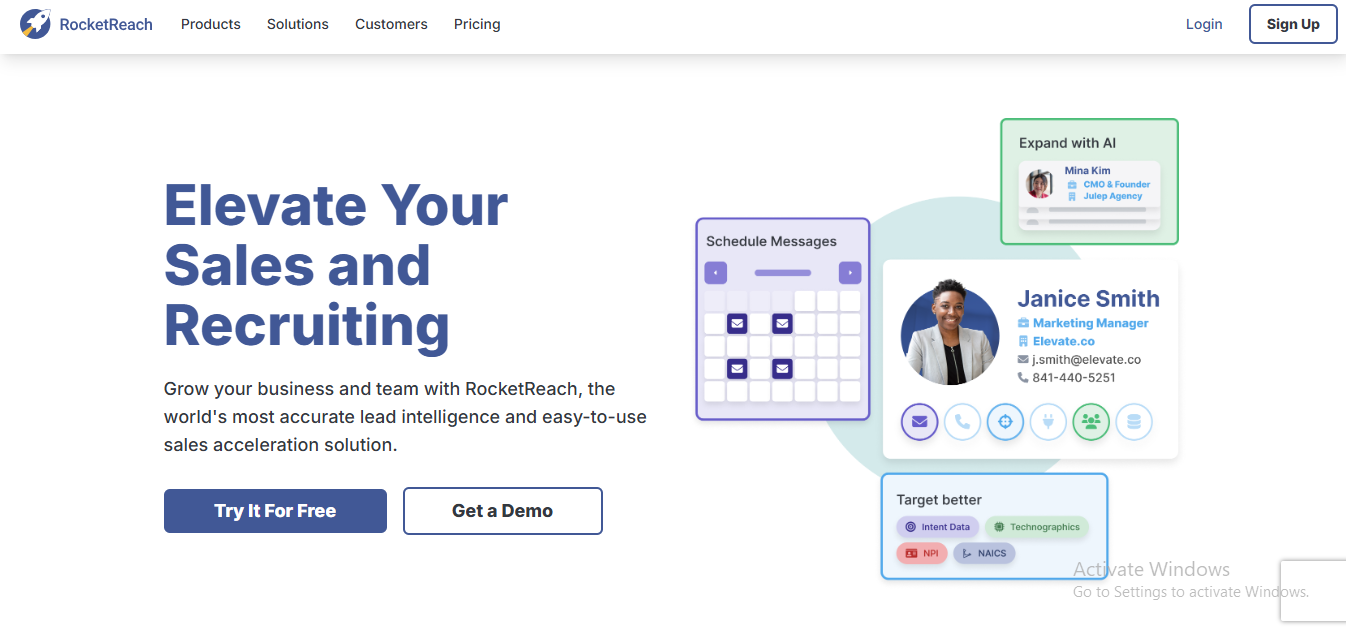This screenshot has width=1346, height=629.
Task: Click the briefcase icon beside Marketing Manager
Action: point(1023,323)
